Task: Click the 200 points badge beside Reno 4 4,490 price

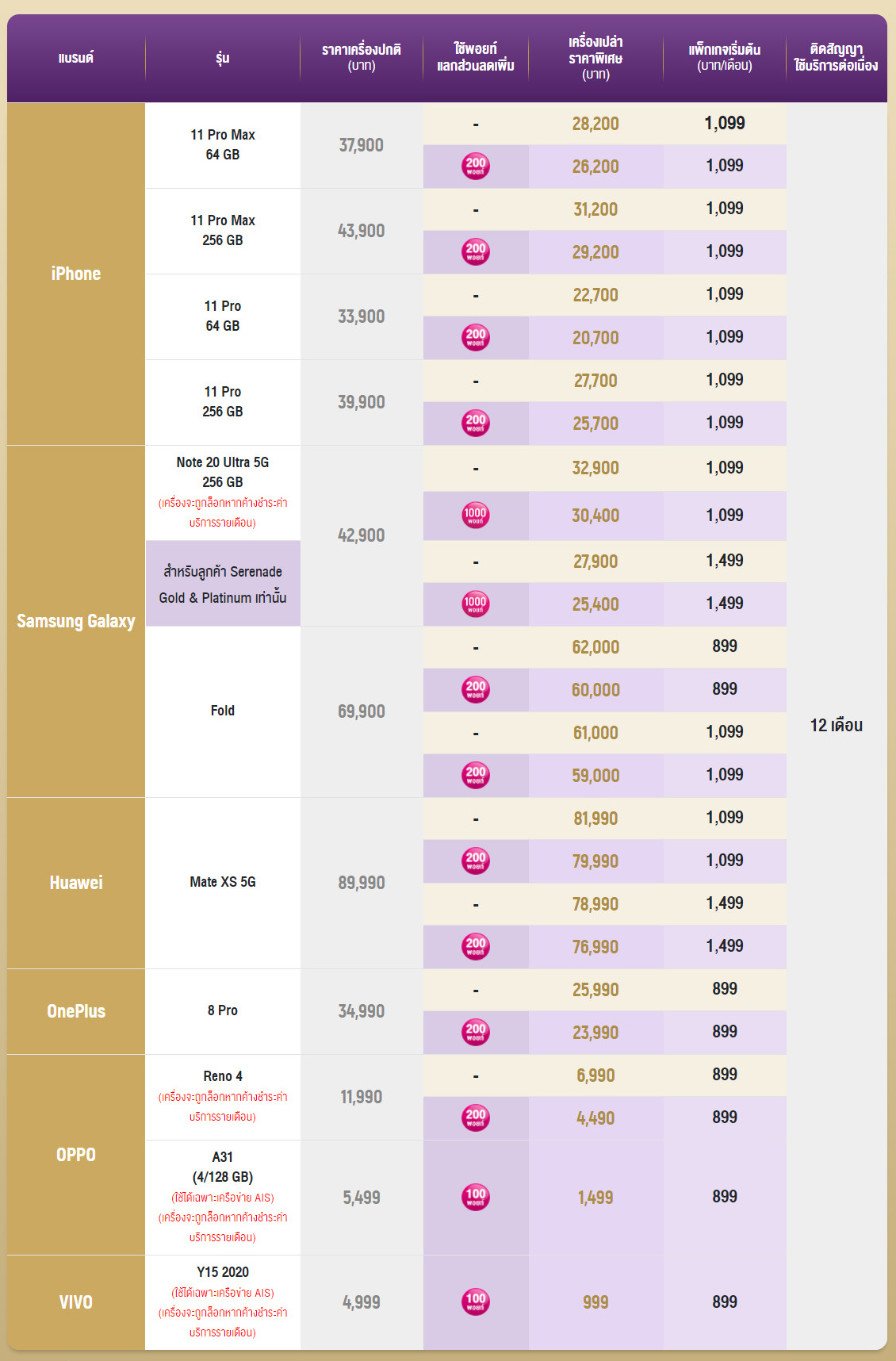Action: [x=476, y=1118]
